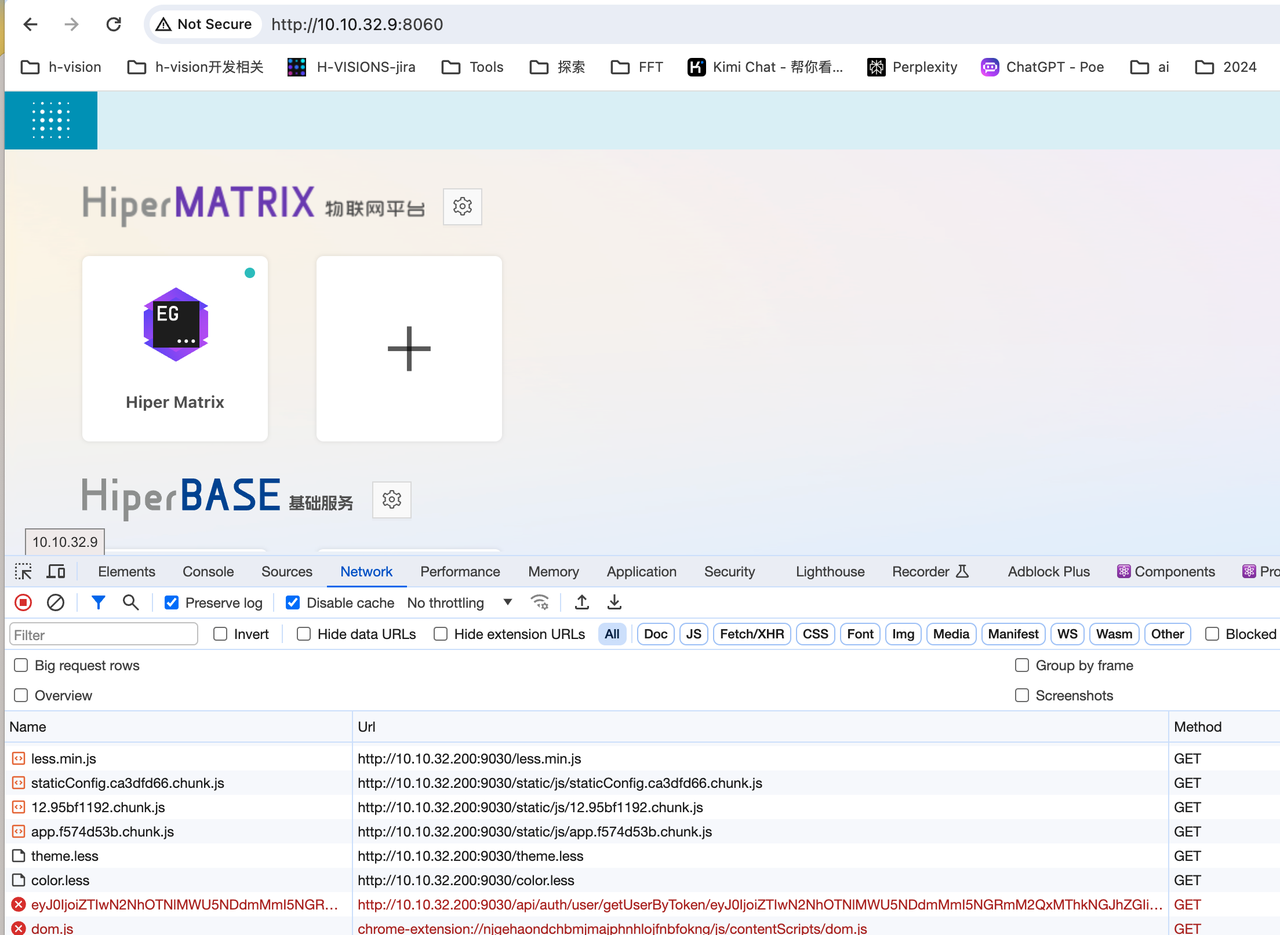Screen dimensions: 1280x935
Task: Toggle the device toolbar icon
Action: 56,571
